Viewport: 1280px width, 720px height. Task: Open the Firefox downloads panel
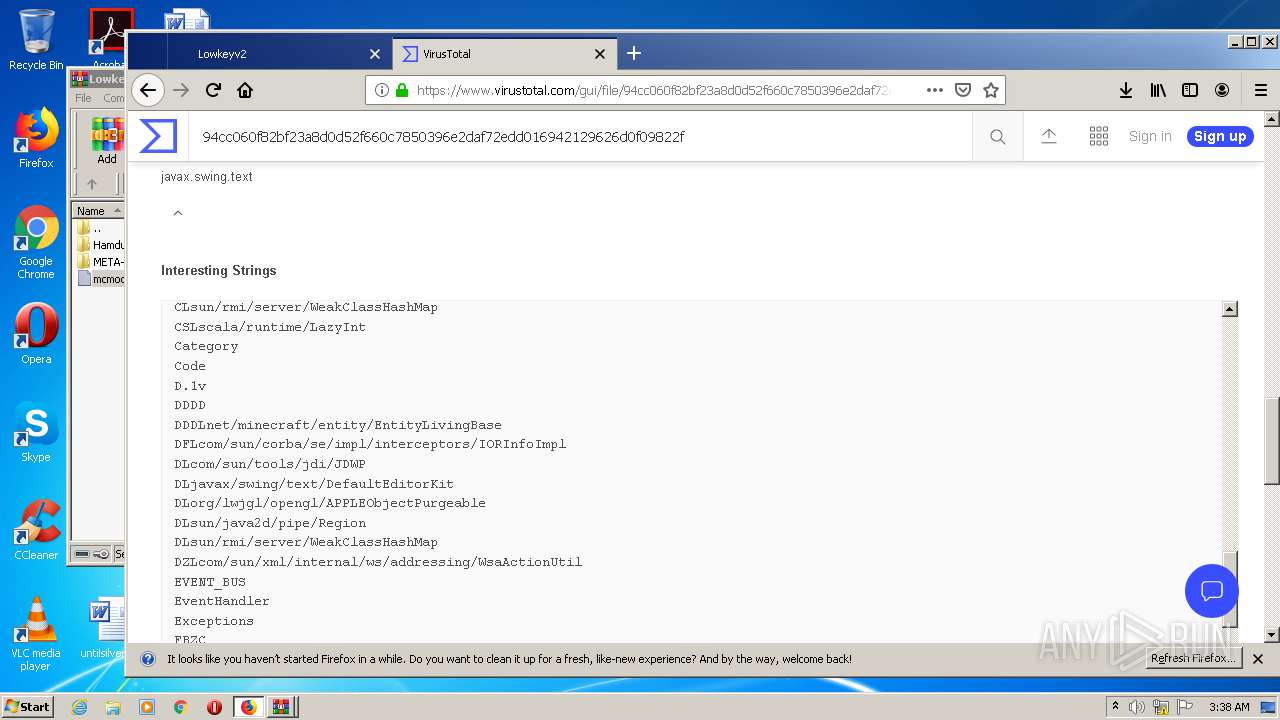click(1126, 90)
